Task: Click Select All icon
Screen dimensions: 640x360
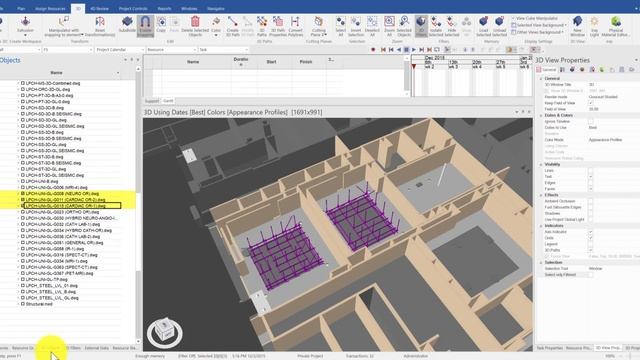Action: point(340,22)
